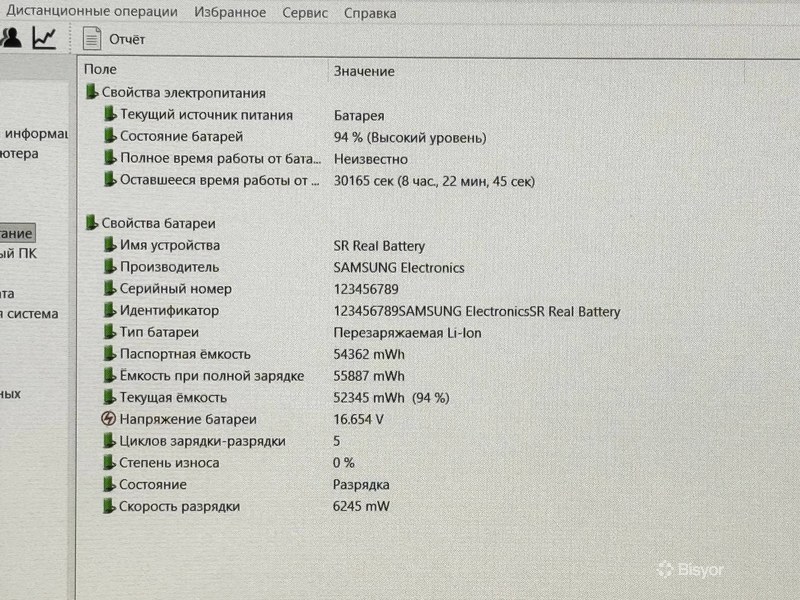Click the value 52345 mWh (94 %)

(x=391, y=398)
